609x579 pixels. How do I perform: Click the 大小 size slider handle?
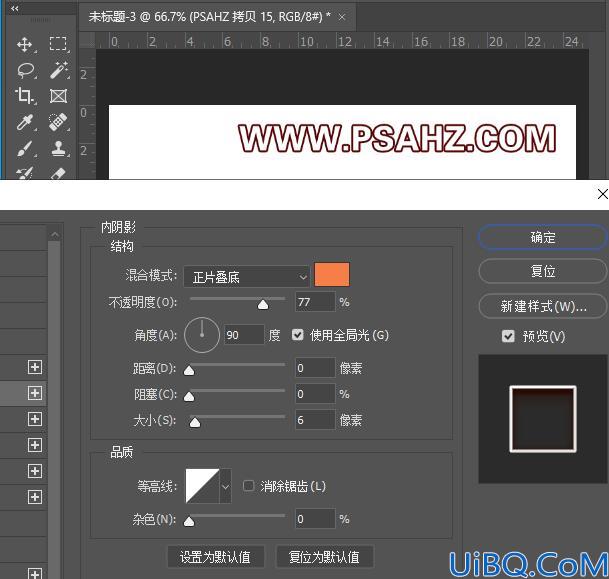coord(195,423)
